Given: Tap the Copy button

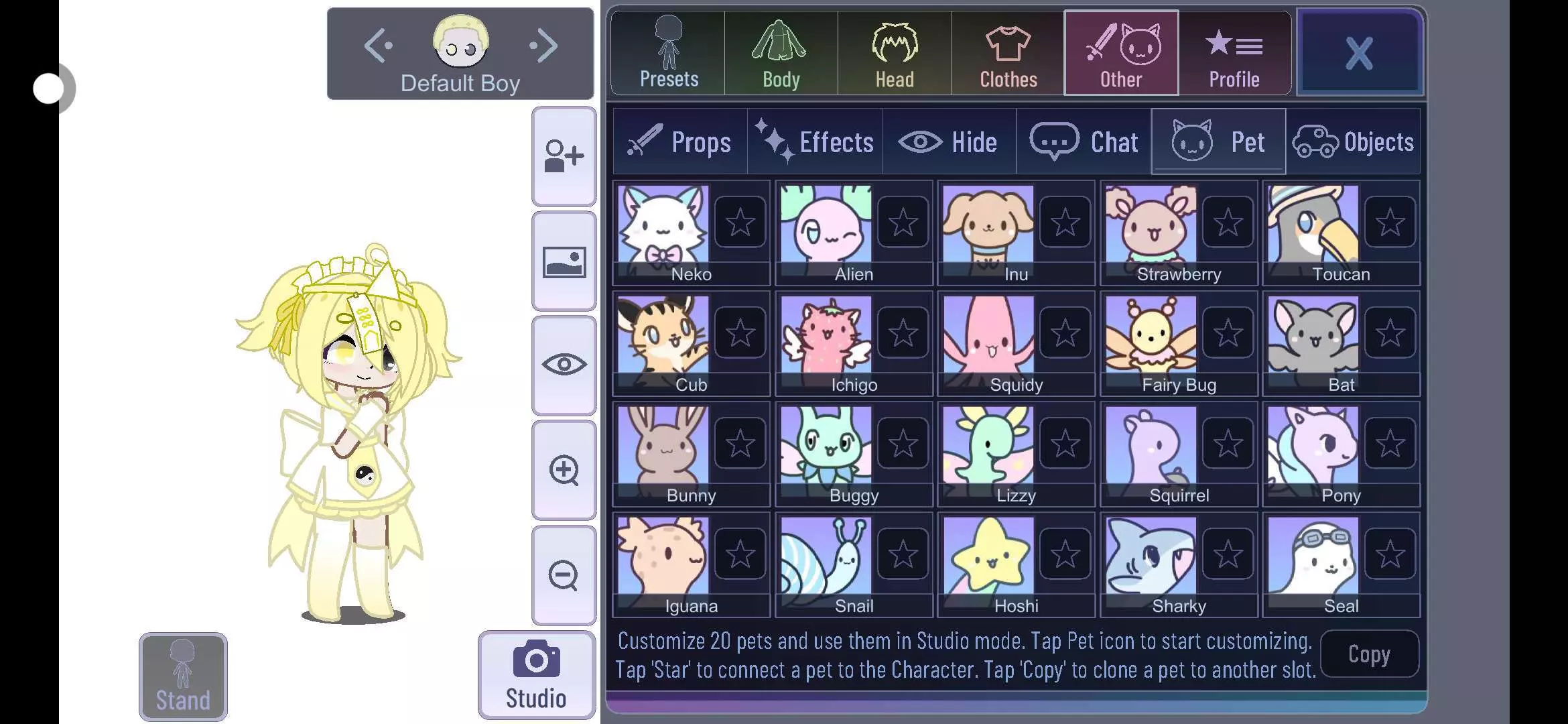Looking at the screenshot, I should click(x=1370, y=654).
